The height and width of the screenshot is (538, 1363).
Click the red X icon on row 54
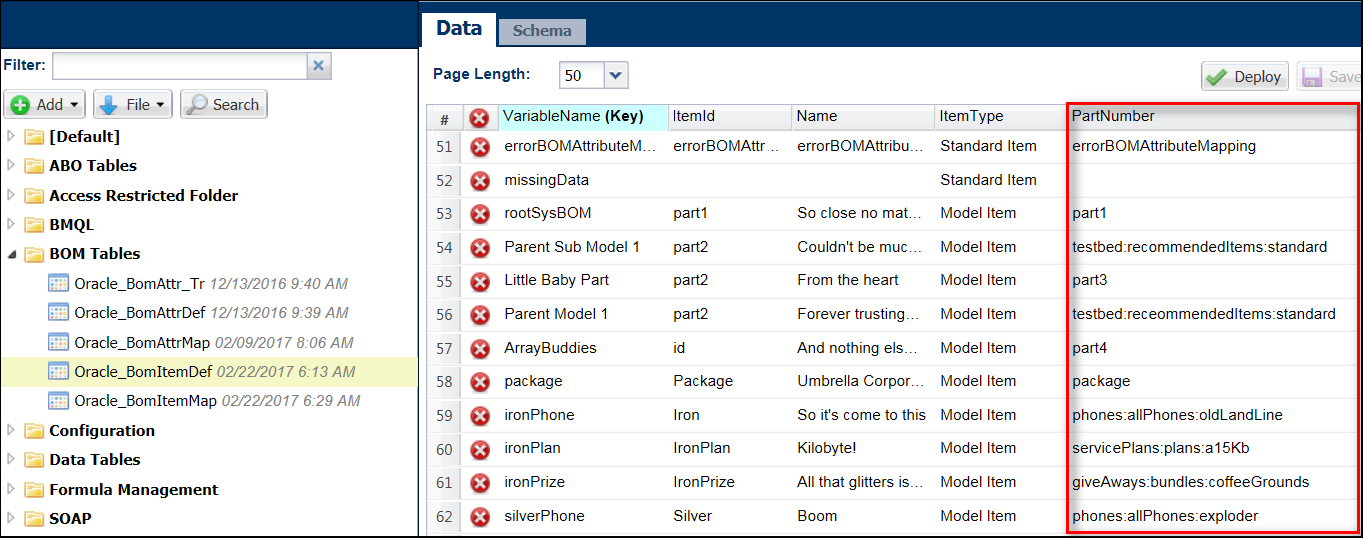coord(480,248)
